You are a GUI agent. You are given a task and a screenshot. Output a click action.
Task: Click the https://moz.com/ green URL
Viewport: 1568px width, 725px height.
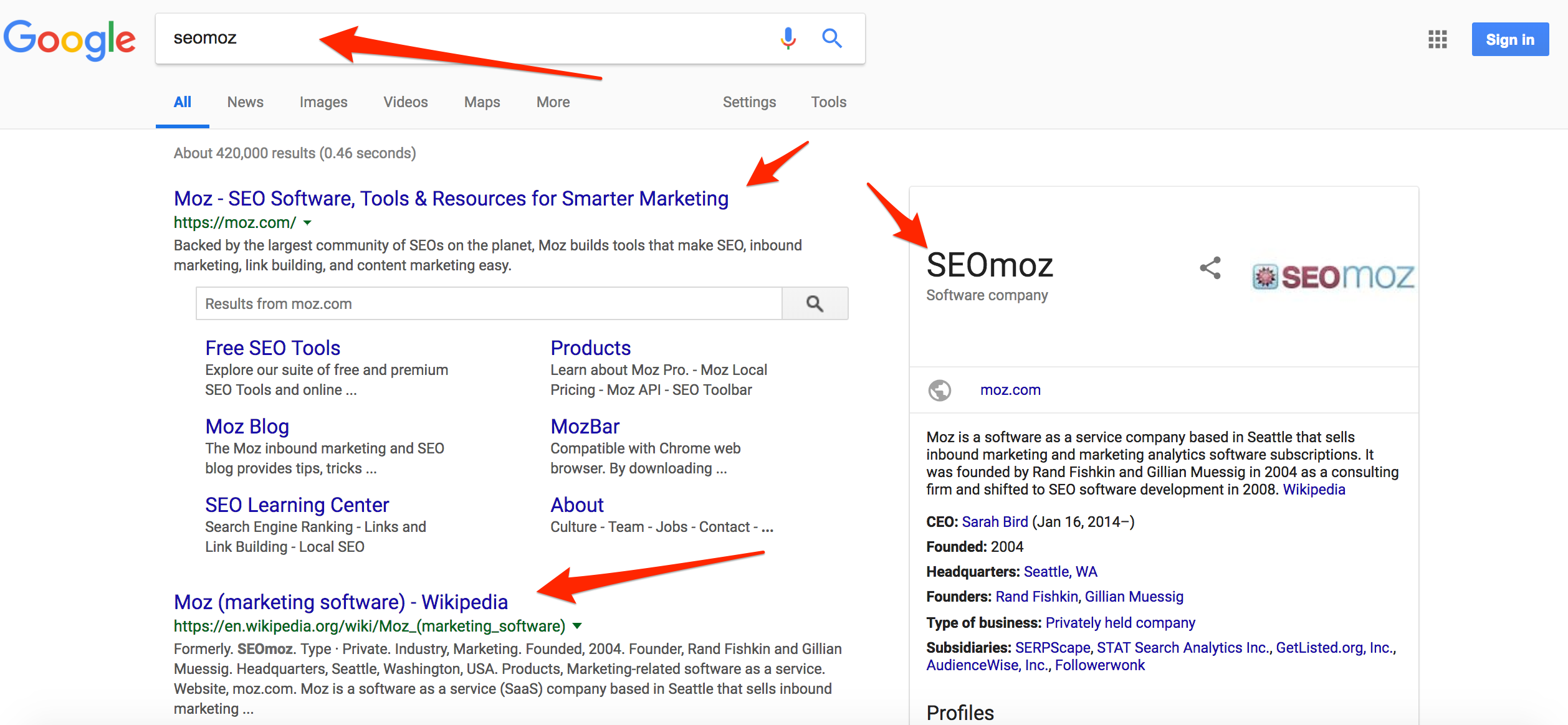tap(235, 222)
